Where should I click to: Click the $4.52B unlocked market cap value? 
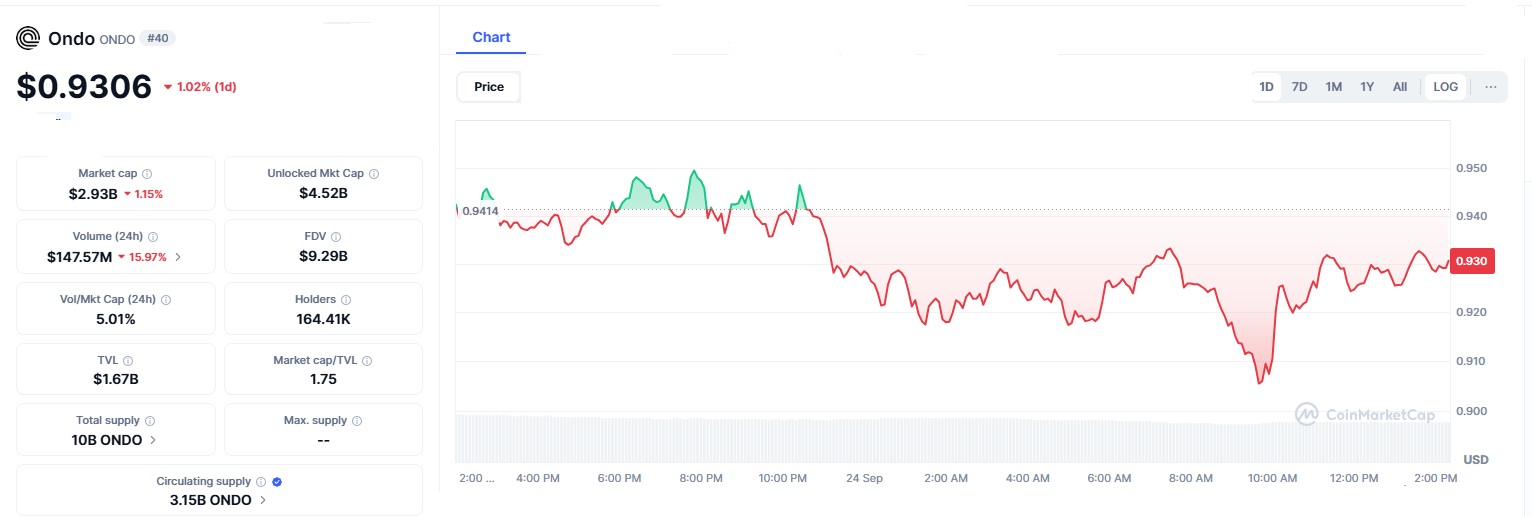[x=323, y=193]
